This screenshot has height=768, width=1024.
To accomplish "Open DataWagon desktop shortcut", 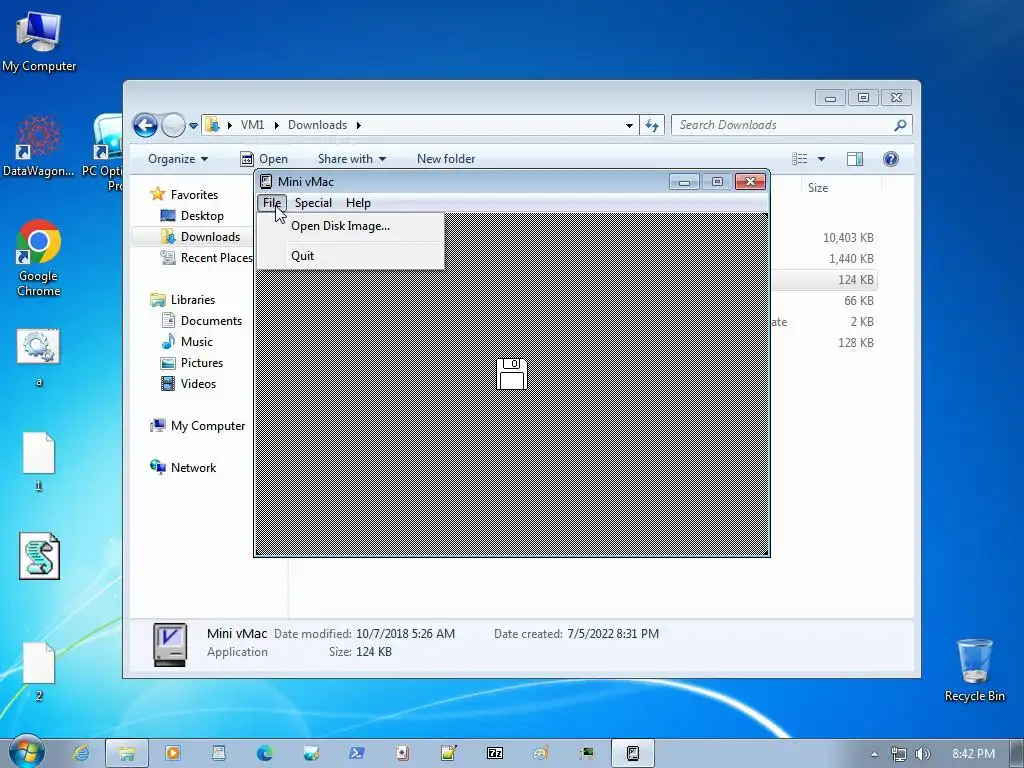I will 39,145.
